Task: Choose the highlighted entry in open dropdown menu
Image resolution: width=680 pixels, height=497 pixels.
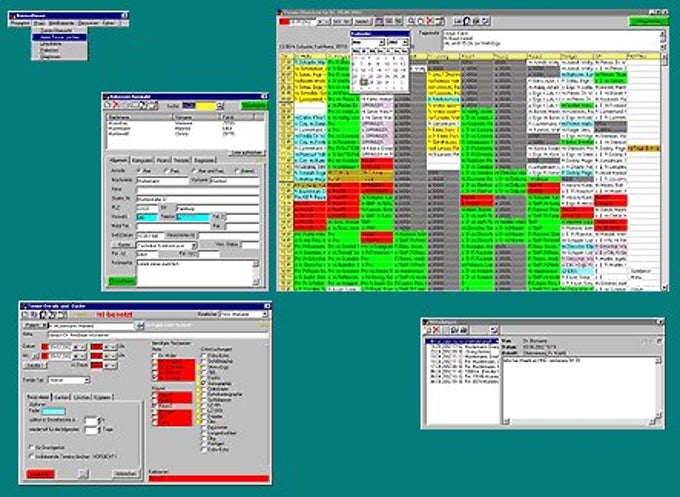Action: pos(59,37)
